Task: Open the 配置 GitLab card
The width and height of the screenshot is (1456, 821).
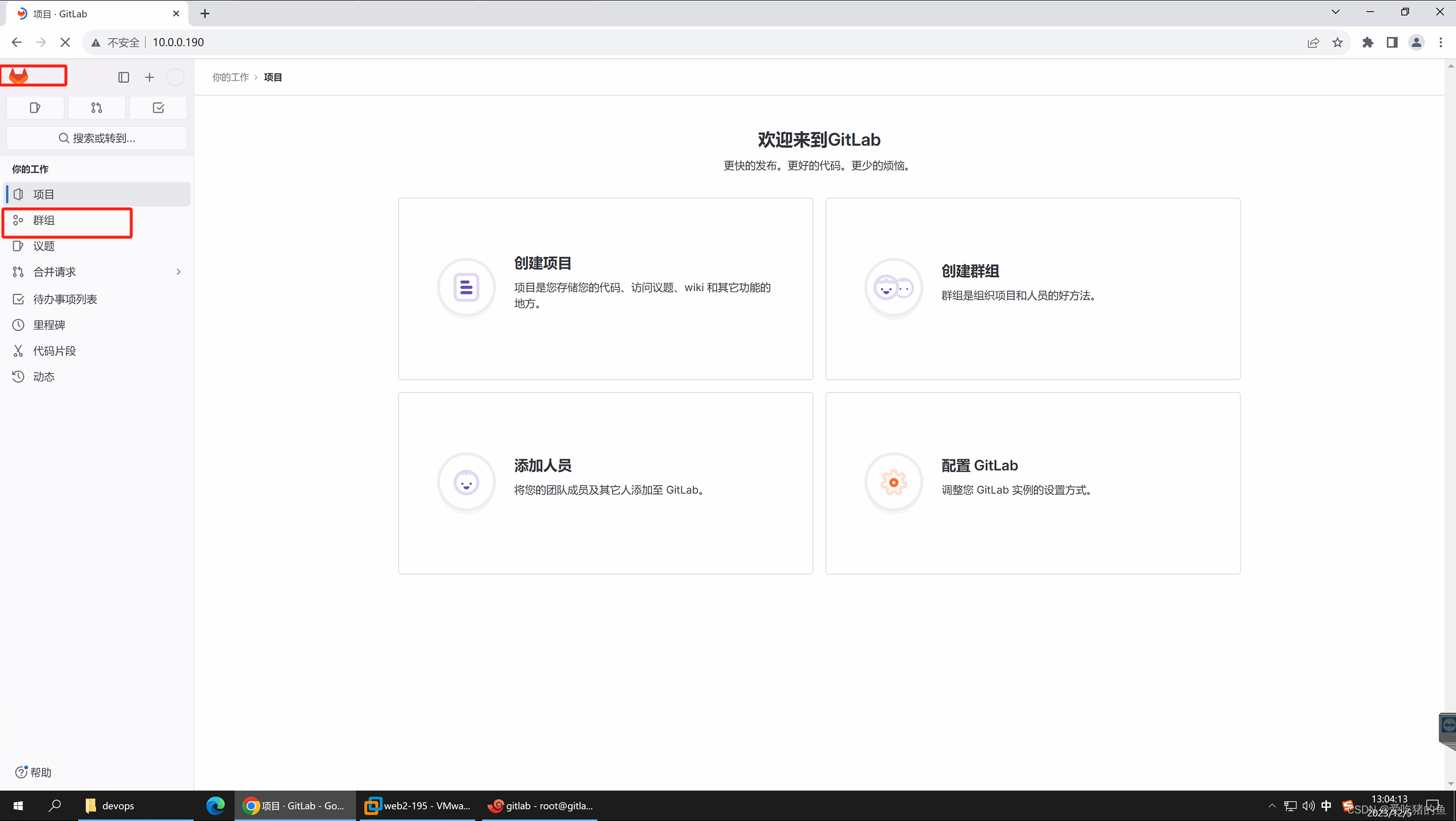Action: point(1033,483)
